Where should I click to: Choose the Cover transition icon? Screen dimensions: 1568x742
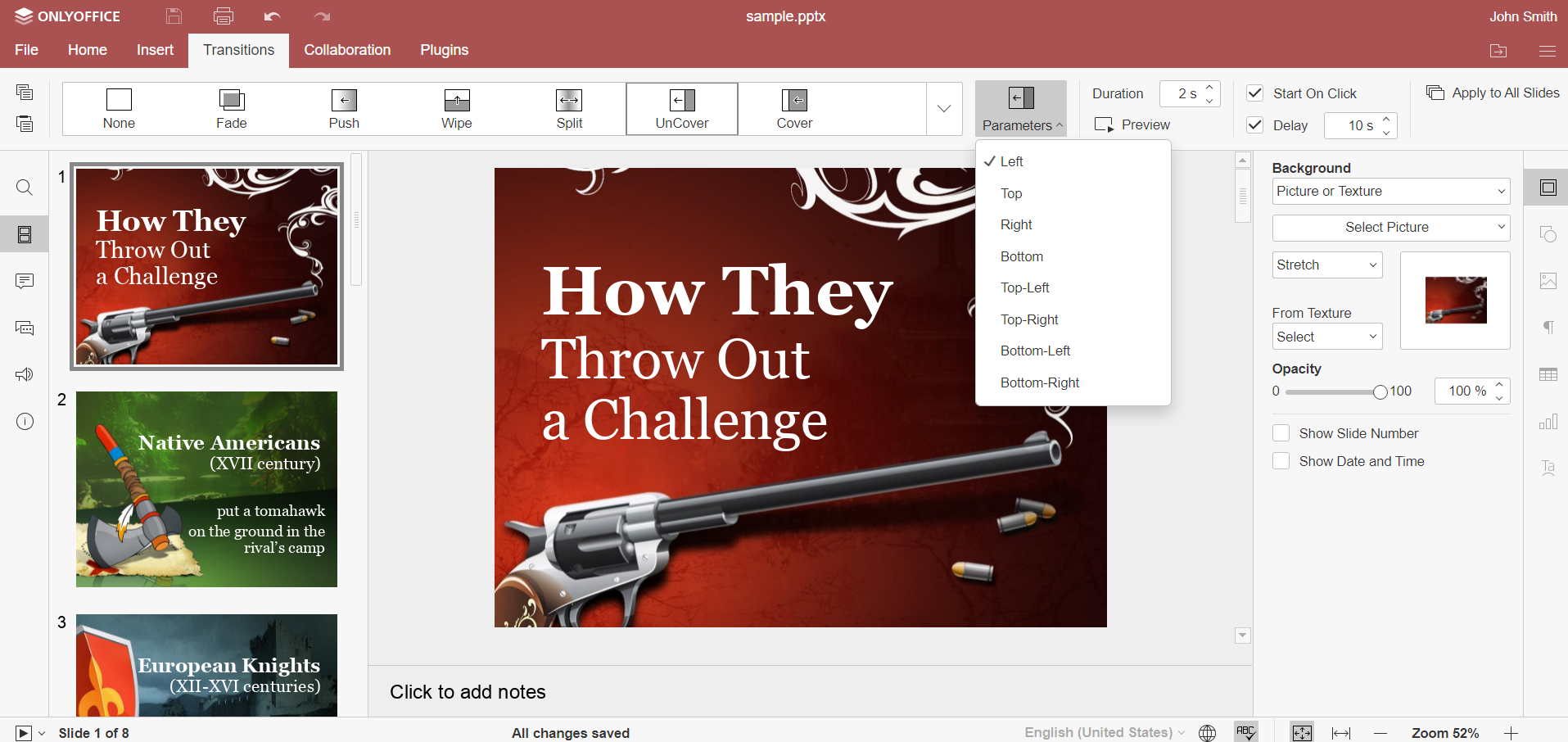coord(794,109)
